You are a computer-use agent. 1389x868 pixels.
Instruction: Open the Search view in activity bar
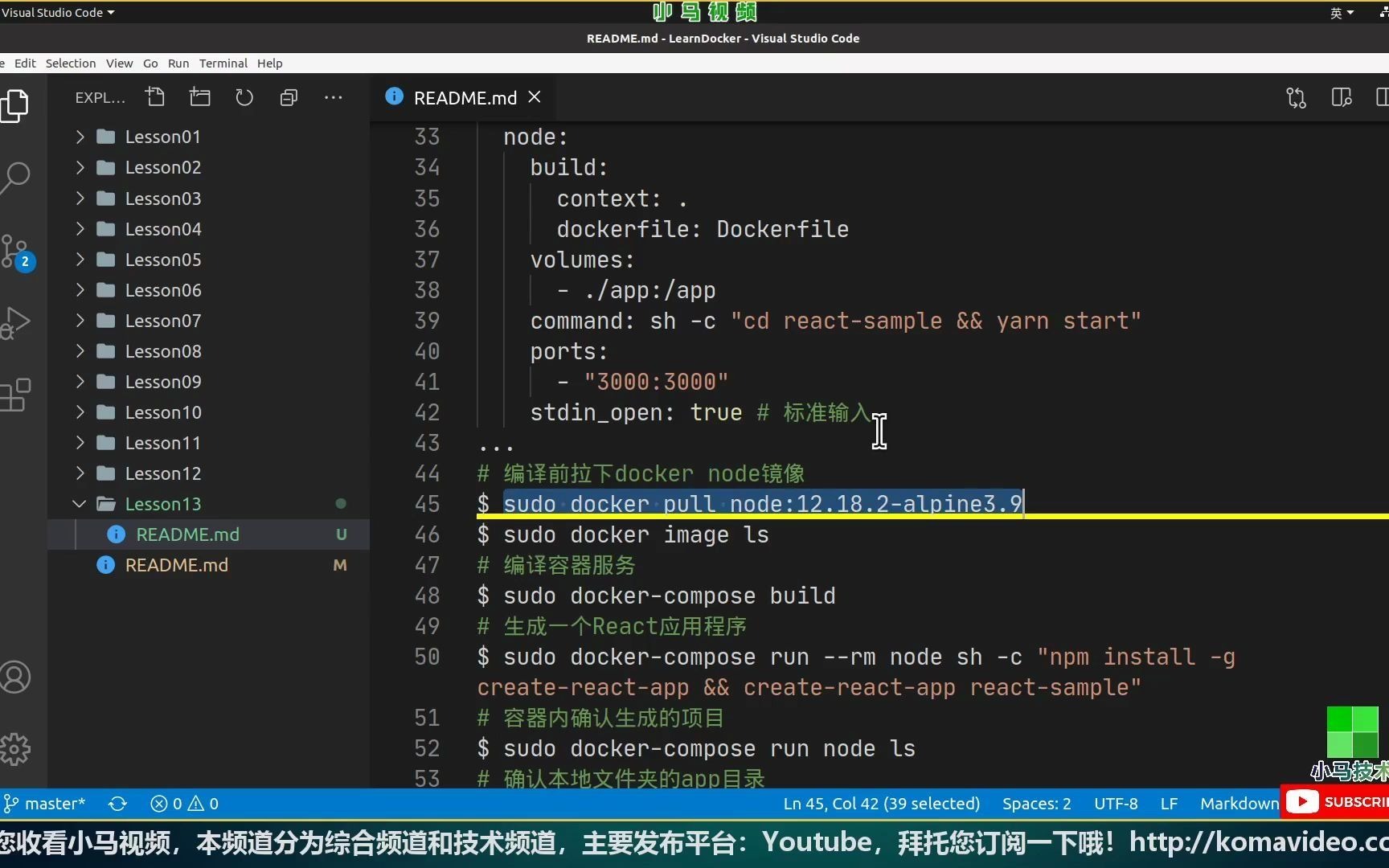[x=15, y=177]
